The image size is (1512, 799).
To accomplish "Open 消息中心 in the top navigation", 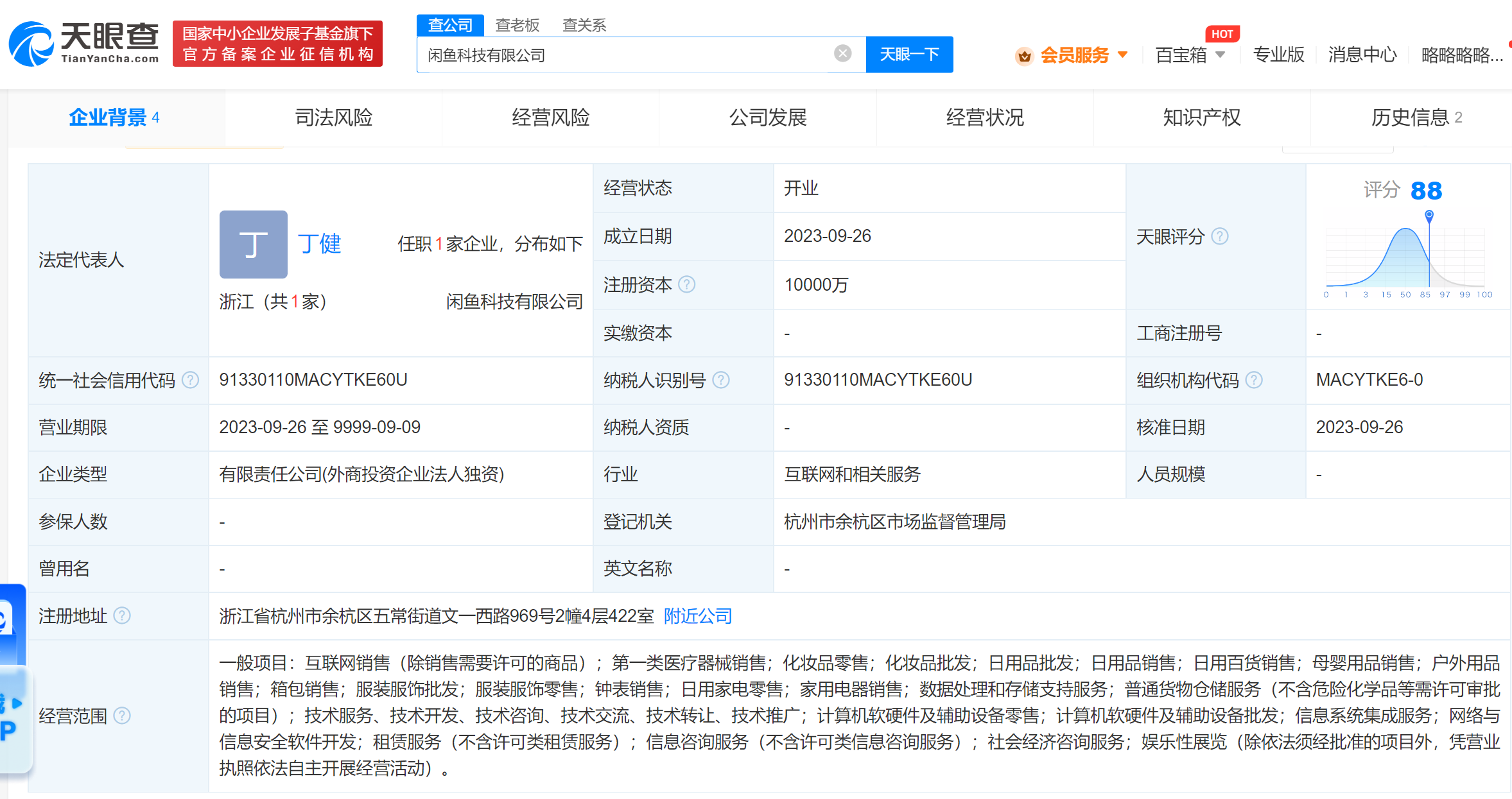I will 1362,55.
